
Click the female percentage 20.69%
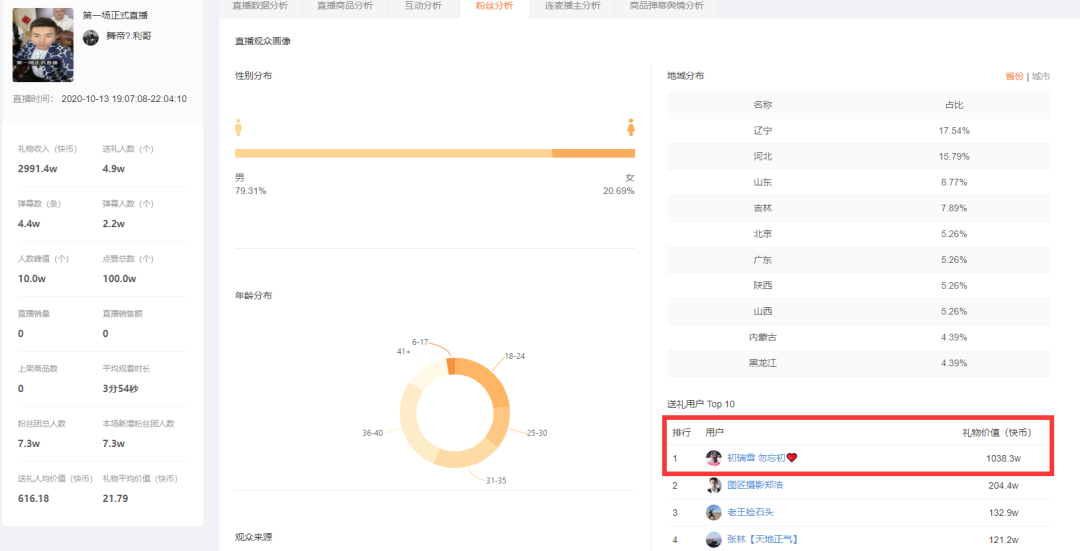coord(619,191)
